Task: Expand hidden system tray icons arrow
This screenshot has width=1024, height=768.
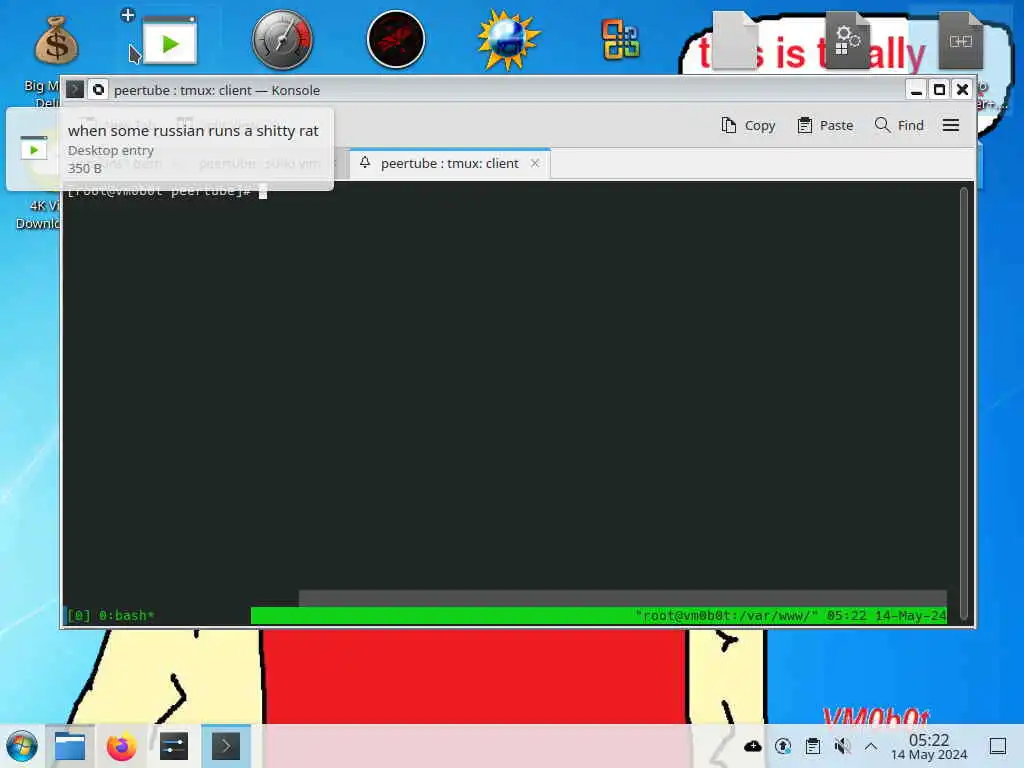Action: coord(871,746)
